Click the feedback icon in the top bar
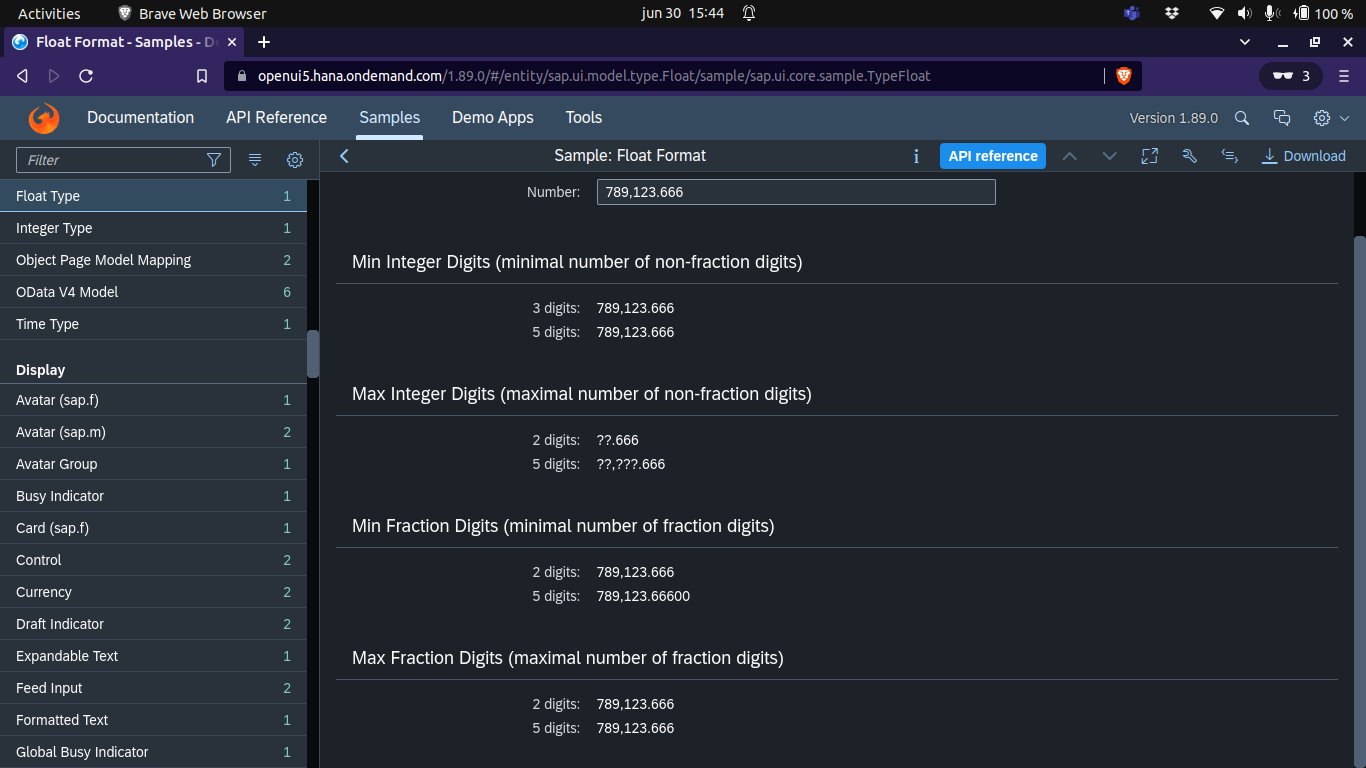The image size is (1366, 768). (1282, 117)
